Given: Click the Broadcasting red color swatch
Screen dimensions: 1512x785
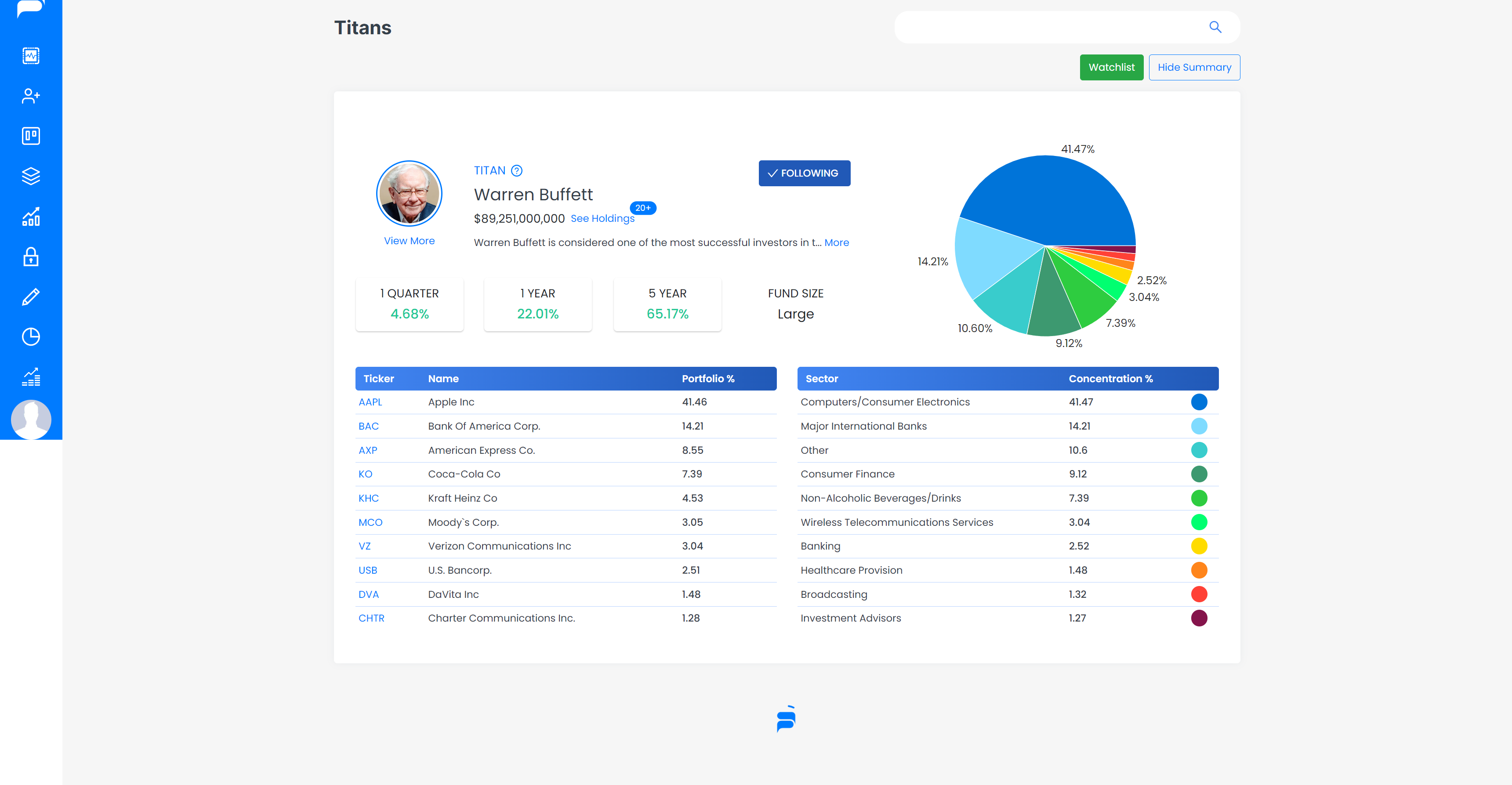Looking at the screenshot, I should 1199,594.
